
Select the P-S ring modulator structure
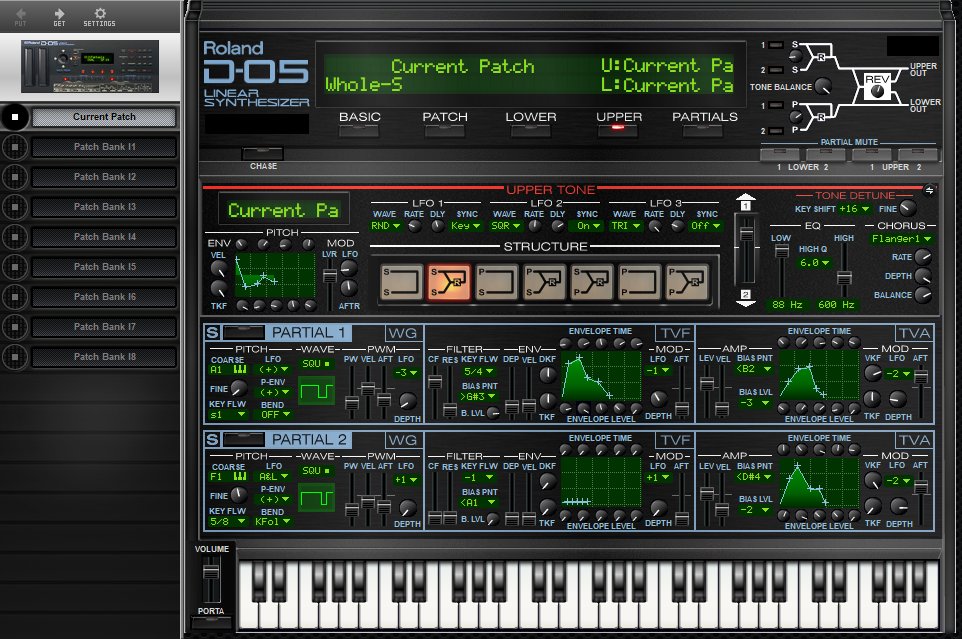tap(544, 281)
